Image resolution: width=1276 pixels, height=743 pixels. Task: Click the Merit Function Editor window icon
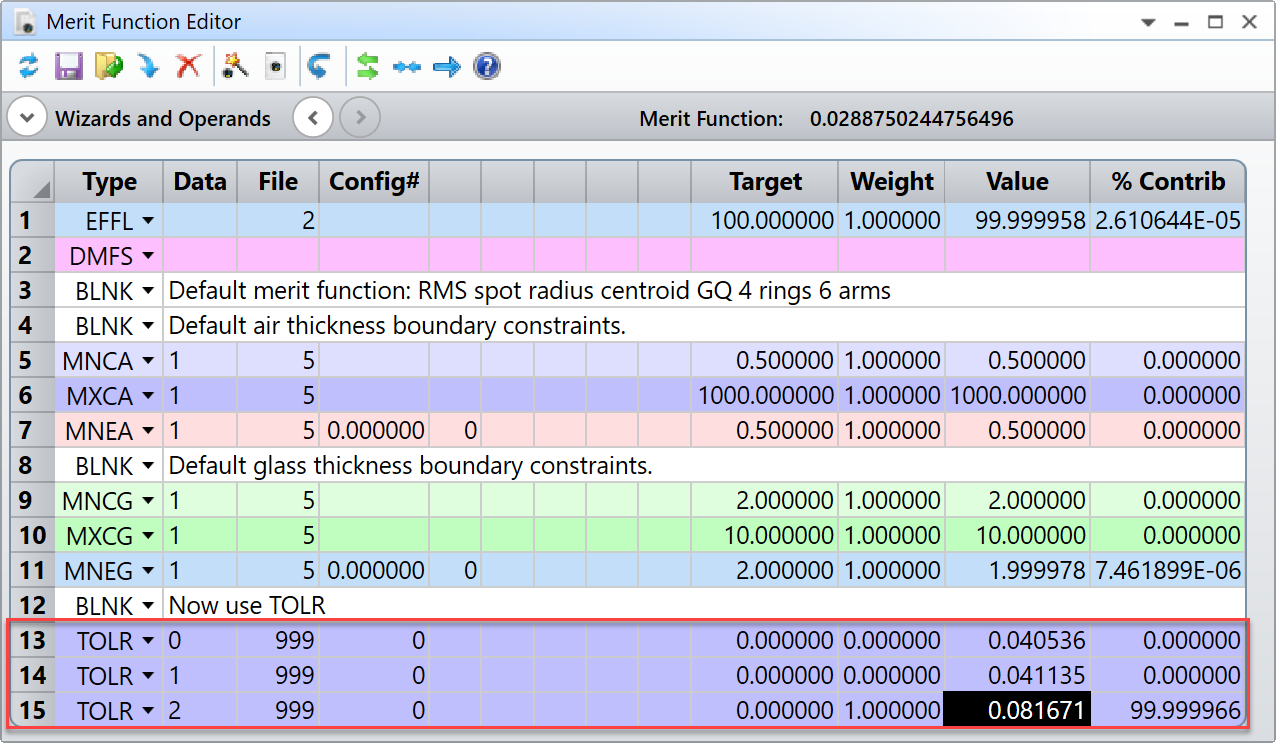pyautogui.click(x=26, y=21)
